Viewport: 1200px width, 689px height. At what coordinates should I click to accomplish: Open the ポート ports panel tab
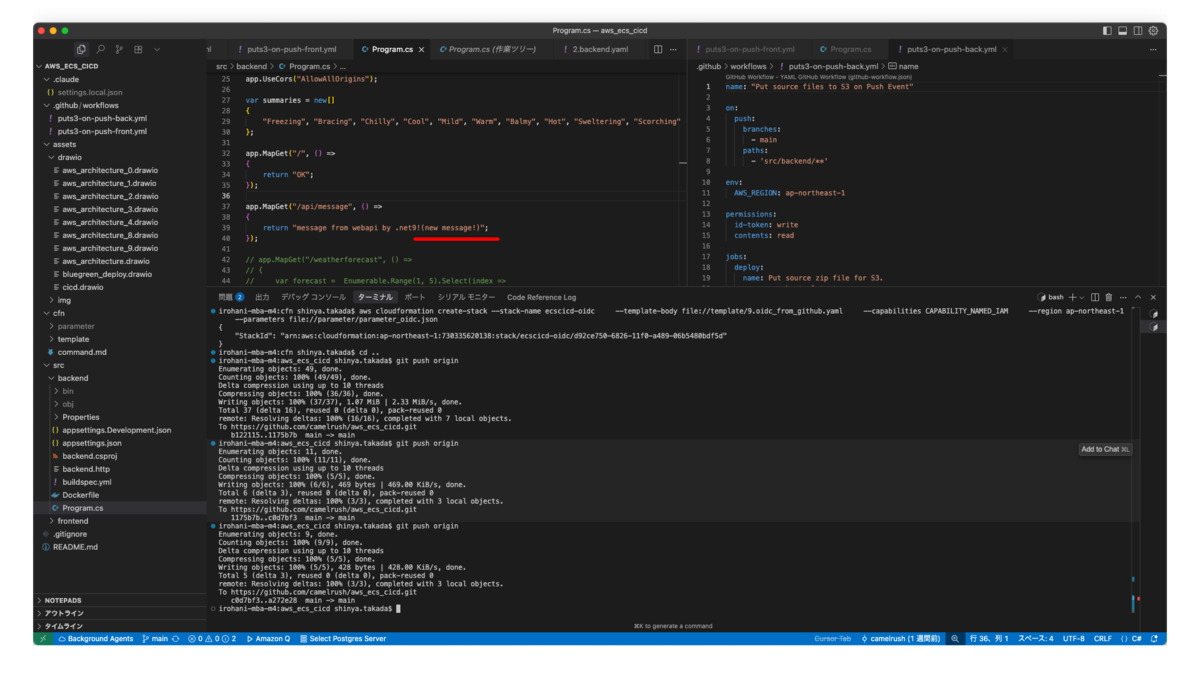414,297
